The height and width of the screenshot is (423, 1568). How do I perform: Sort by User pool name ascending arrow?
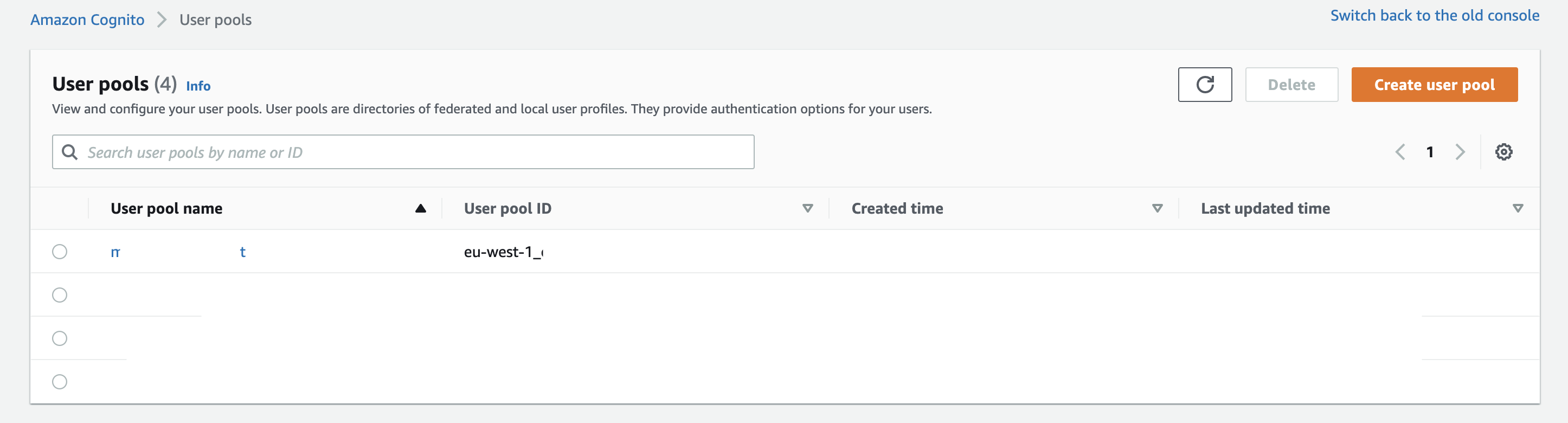420,208
